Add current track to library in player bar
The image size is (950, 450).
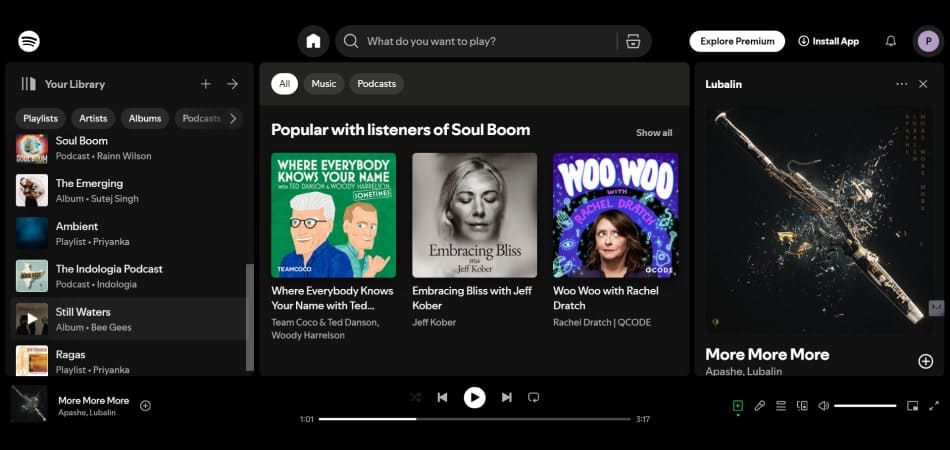tap(145, 406)
